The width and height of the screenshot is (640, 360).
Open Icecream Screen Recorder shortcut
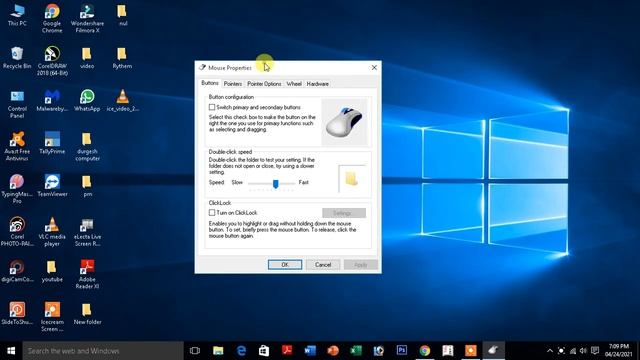tap(52, 317)
